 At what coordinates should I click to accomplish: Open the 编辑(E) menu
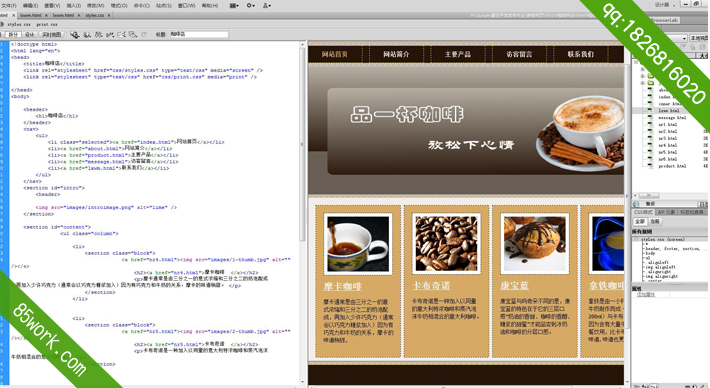click(x=30, y=5)
